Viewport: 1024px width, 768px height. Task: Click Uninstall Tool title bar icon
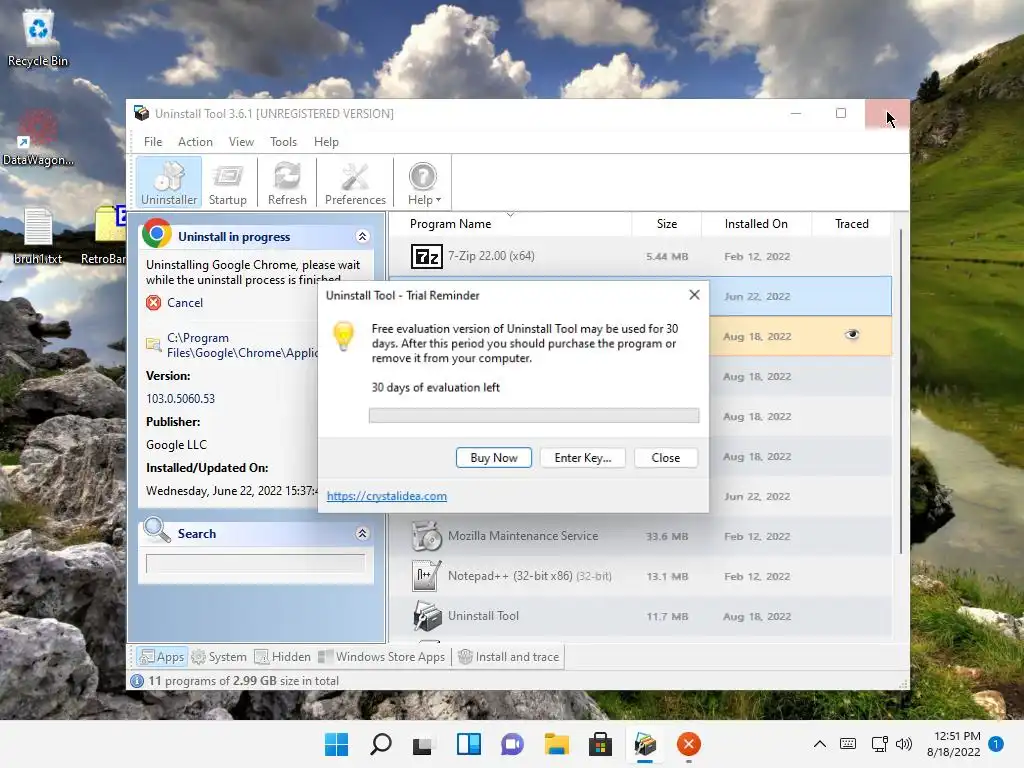(141, 114)
